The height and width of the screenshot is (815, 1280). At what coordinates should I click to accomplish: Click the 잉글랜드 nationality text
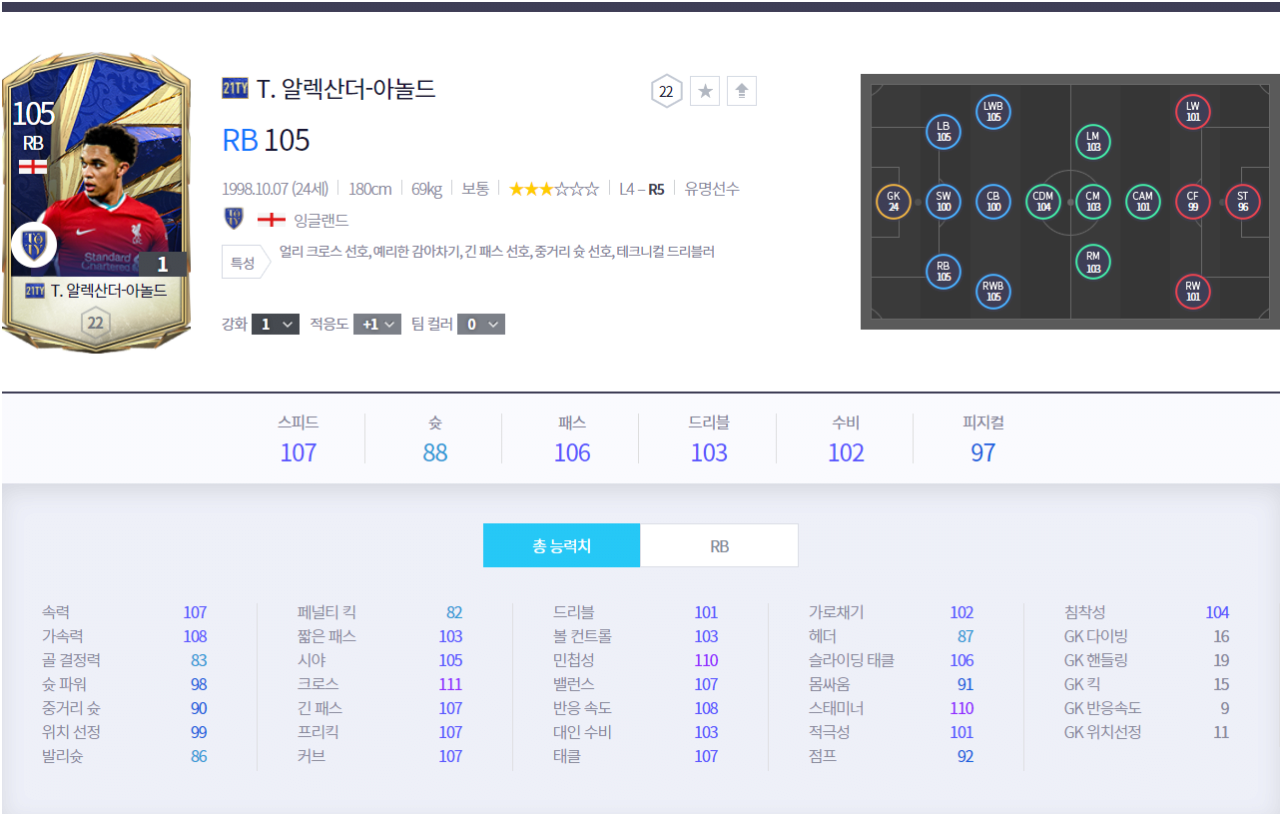321,220
